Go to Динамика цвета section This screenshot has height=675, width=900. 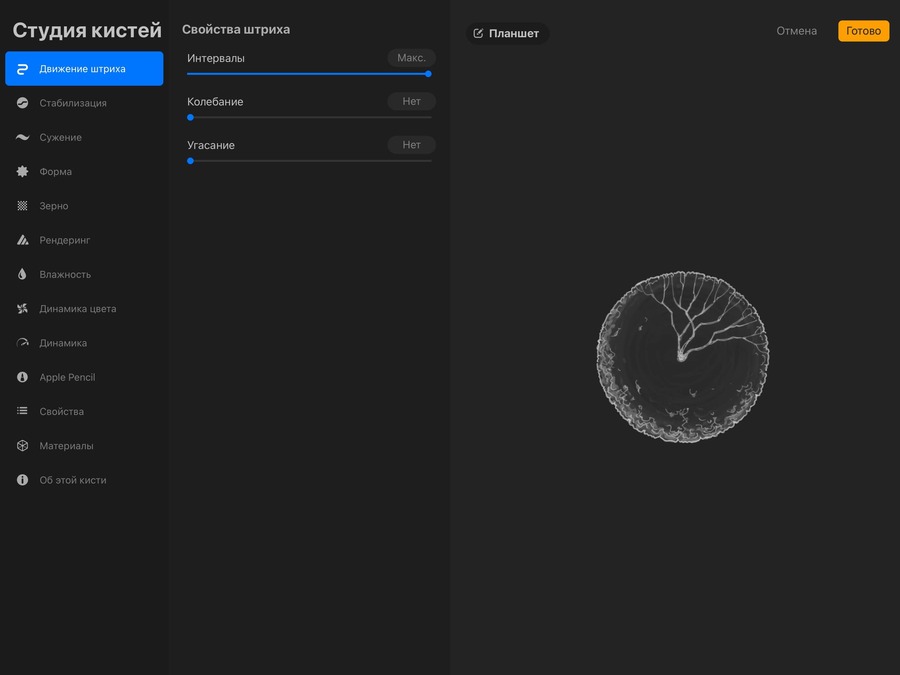click(84, 309)
